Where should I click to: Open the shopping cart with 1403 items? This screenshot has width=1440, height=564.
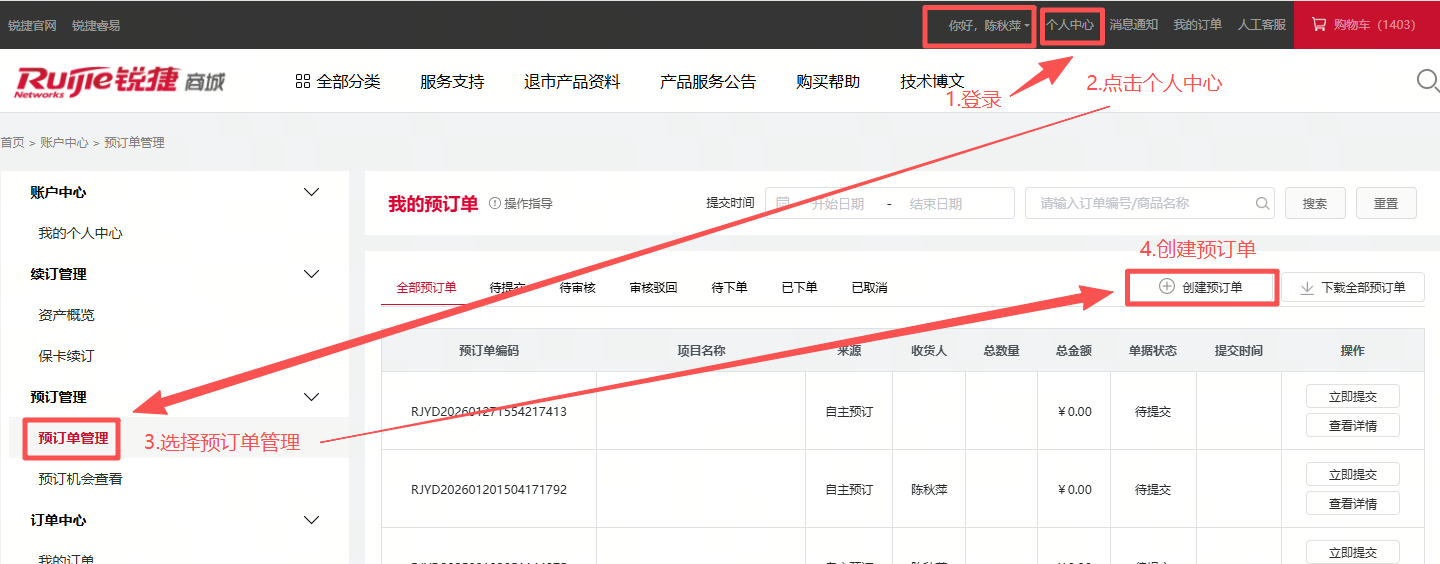click(1366, 25)
